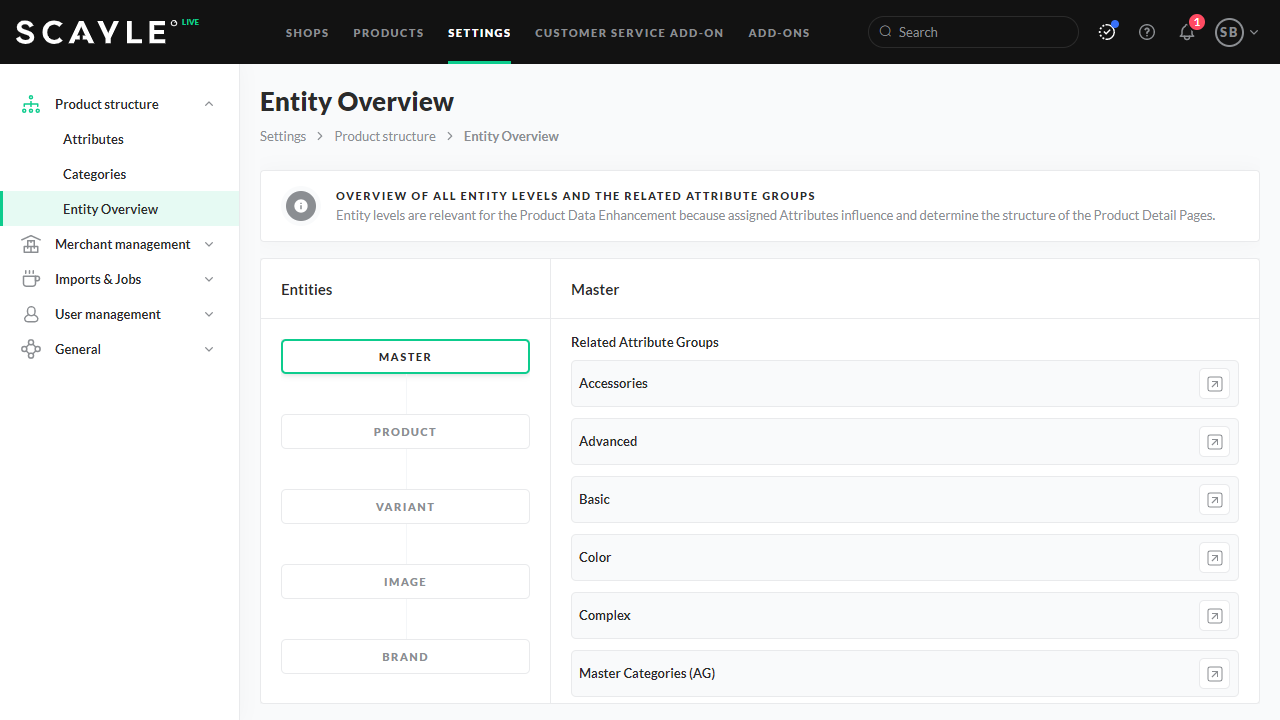Image resolution: width=1280 pixels, height=720 pixels.
Task: Open Color attribute group external link icon
Action: tap(1214, 558)
